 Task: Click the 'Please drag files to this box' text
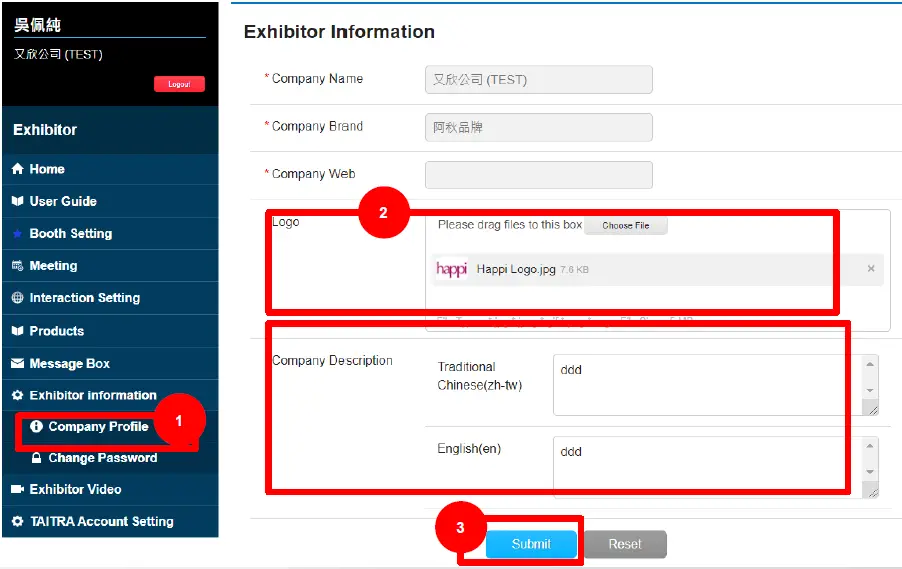tap(510, 224)
